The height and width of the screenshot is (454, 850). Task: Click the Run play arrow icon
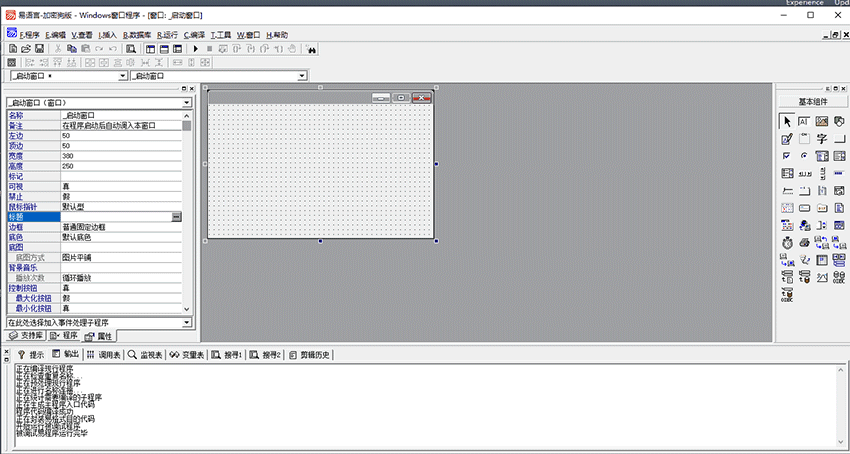(196, 49)
